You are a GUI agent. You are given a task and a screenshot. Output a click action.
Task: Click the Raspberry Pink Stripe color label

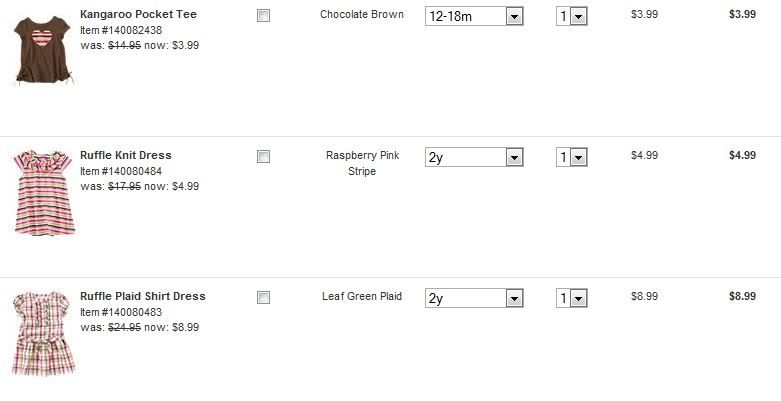click(x=362, y=163)
